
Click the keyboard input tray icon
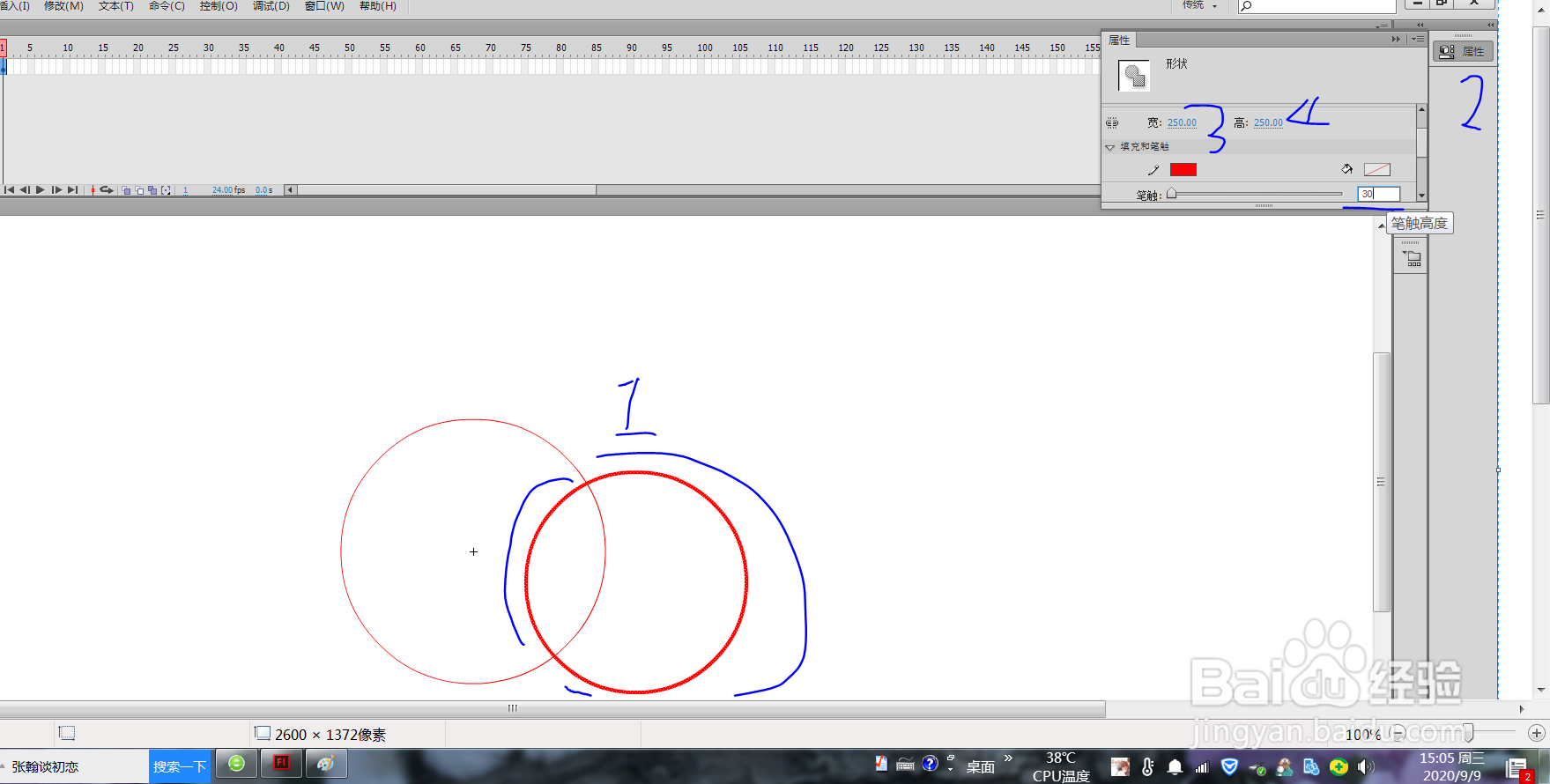point(905,765)
